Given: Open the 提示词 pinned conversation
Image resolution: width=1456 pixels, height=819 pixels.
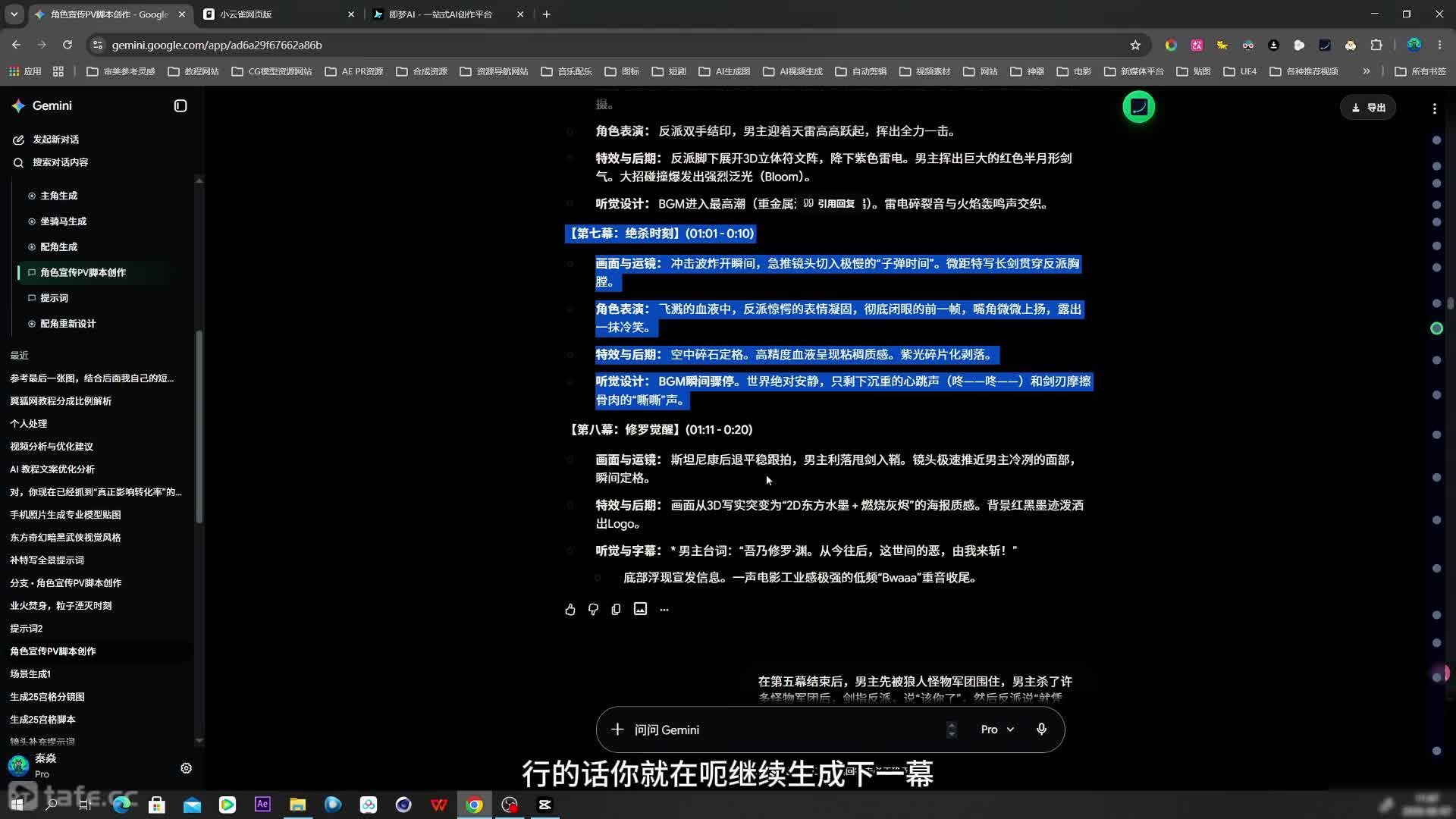Looking at the screenshot, I should [54, 298].
